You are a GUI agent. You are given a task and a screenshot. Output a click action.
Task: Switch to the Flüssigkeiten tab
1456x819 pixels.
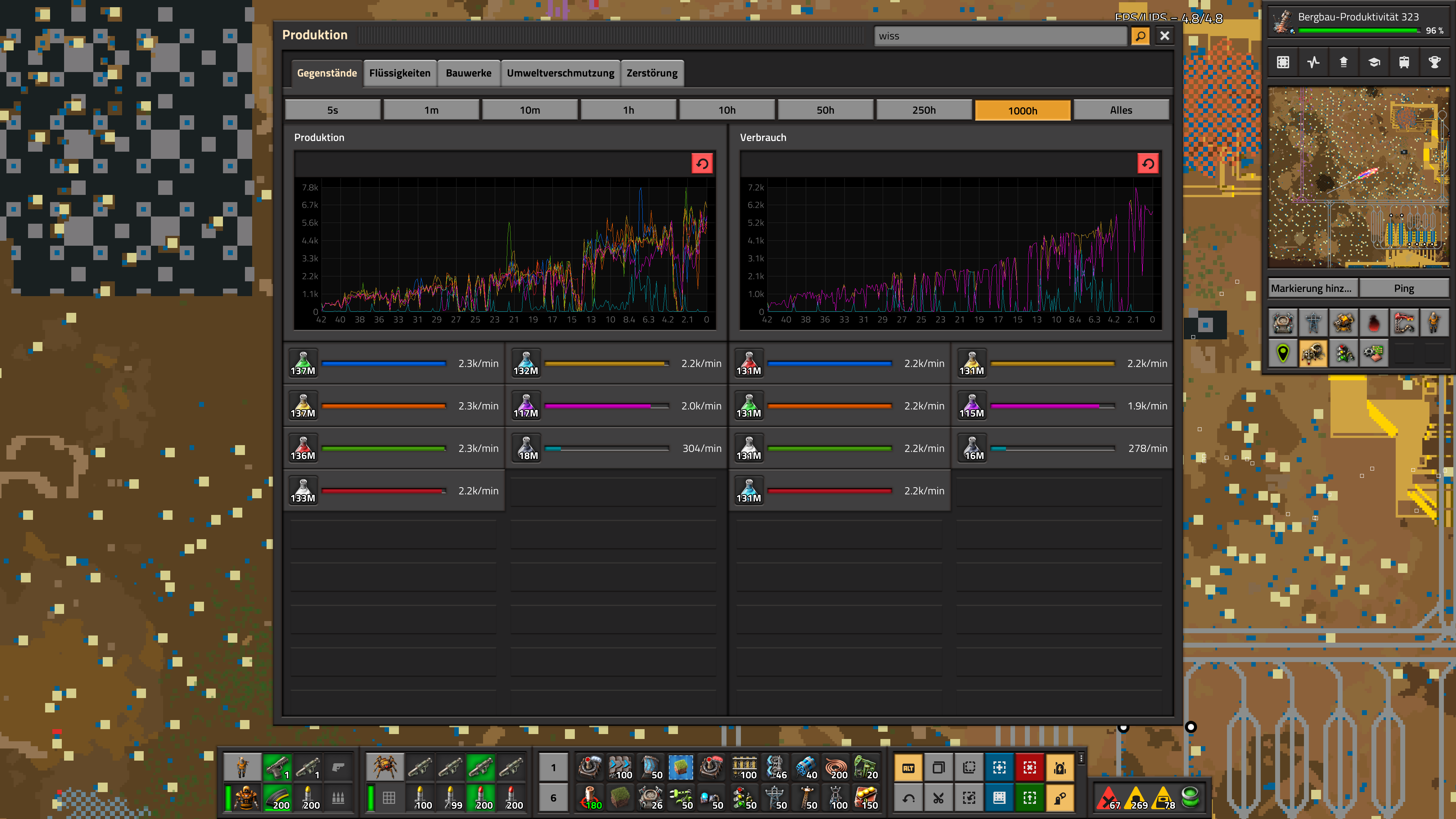click(x=400, y=74)
